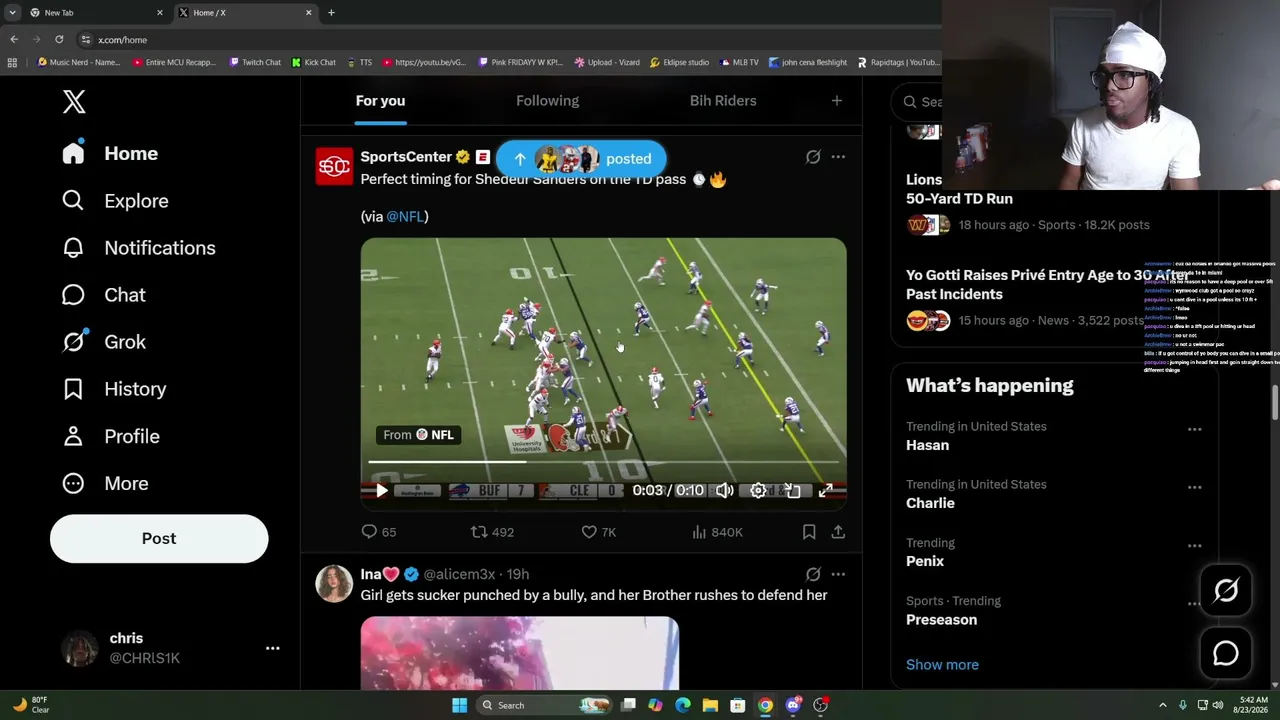Like the SportsCenter post

tap(599, 532)
